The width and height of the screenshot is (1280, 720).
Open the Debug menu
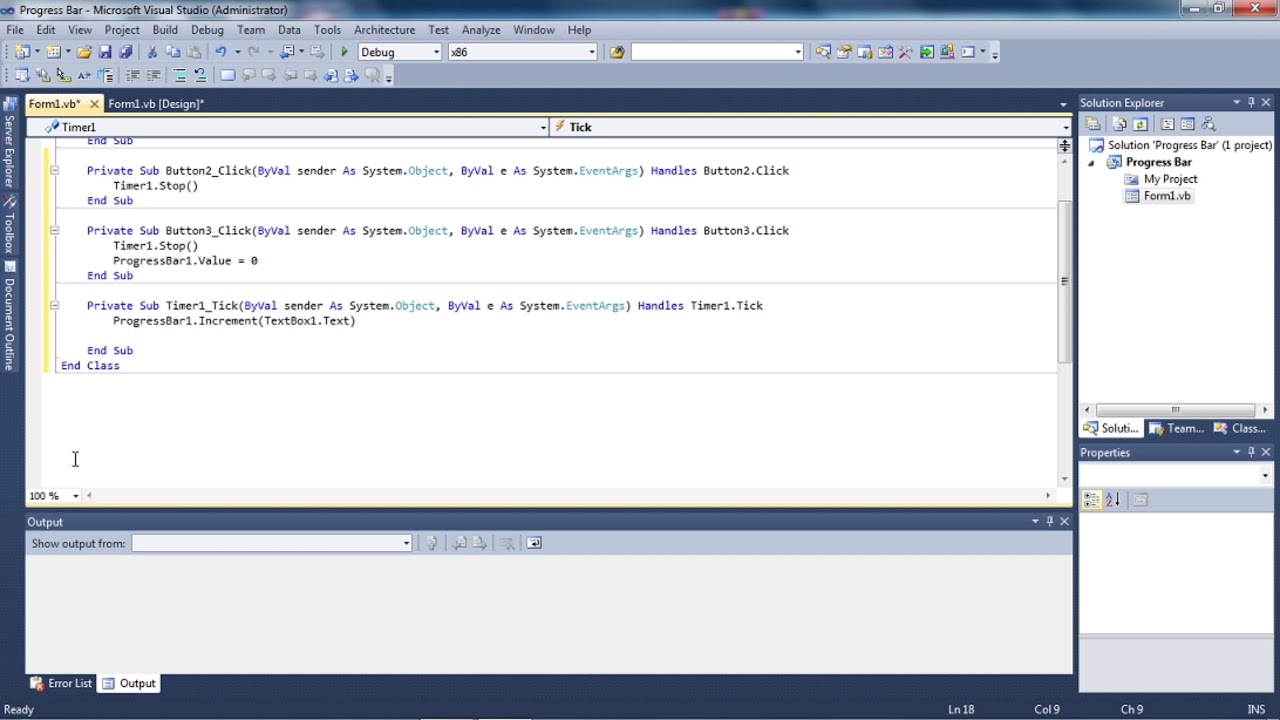click(207, 30)
